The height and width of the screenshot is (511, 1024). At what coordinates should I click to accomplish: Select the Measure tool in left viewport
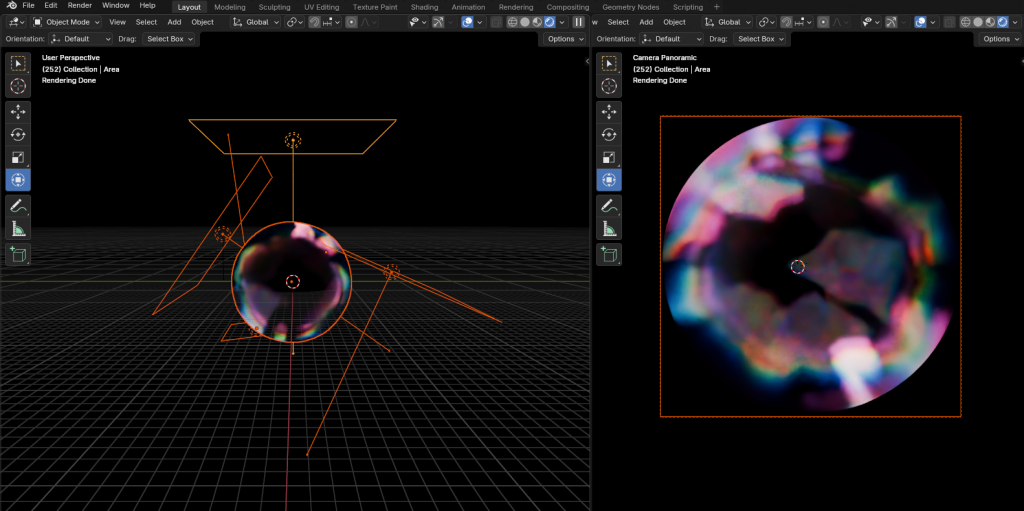pos(19,229)
